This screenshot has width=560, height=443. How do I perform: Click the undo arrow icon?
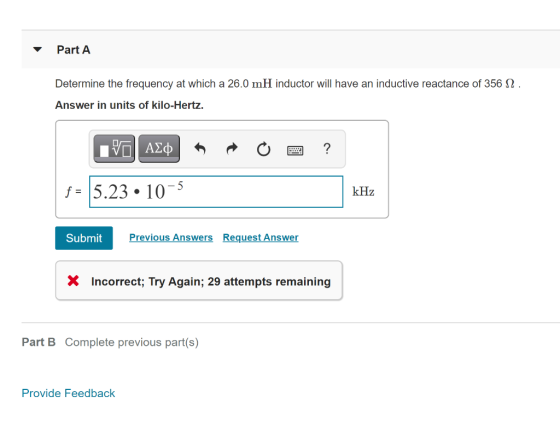(x=200, y=148)
